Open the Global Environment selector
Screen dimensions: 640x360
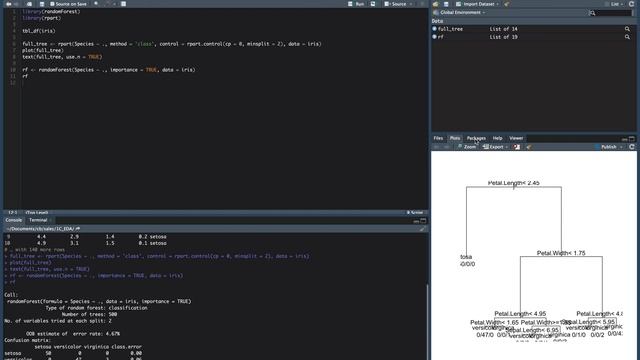coord(460,13)
